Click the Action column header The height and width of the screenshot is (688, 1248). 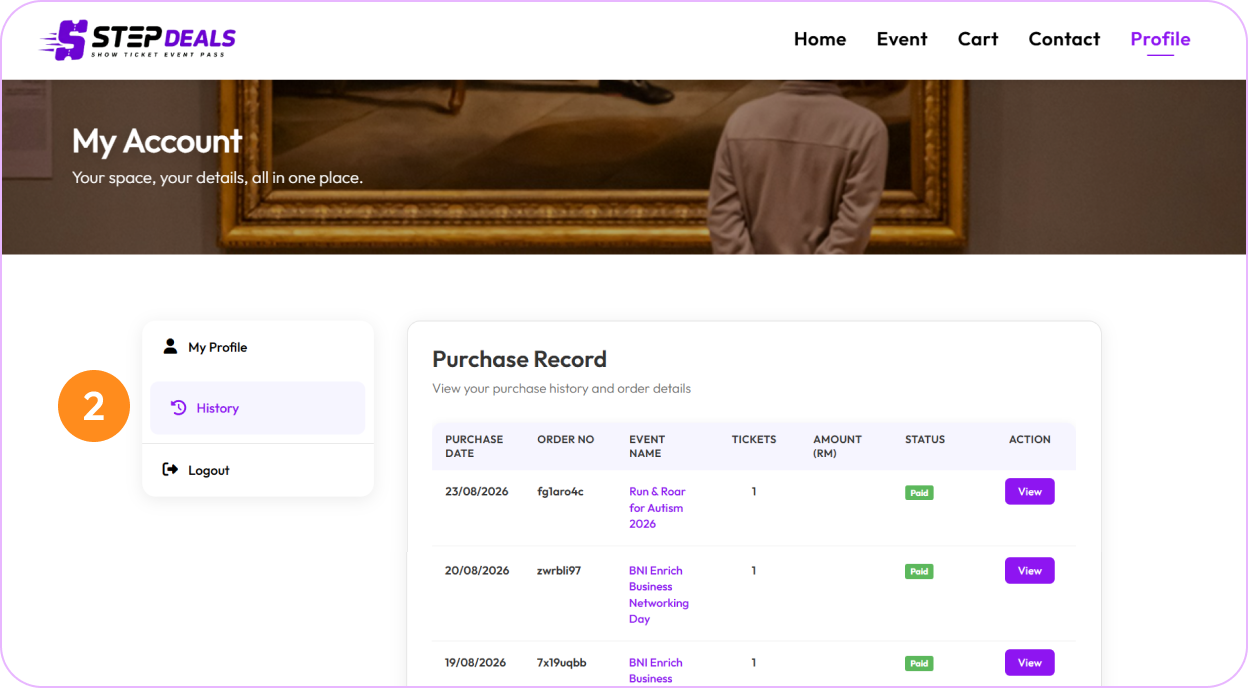click(1030, 439)
